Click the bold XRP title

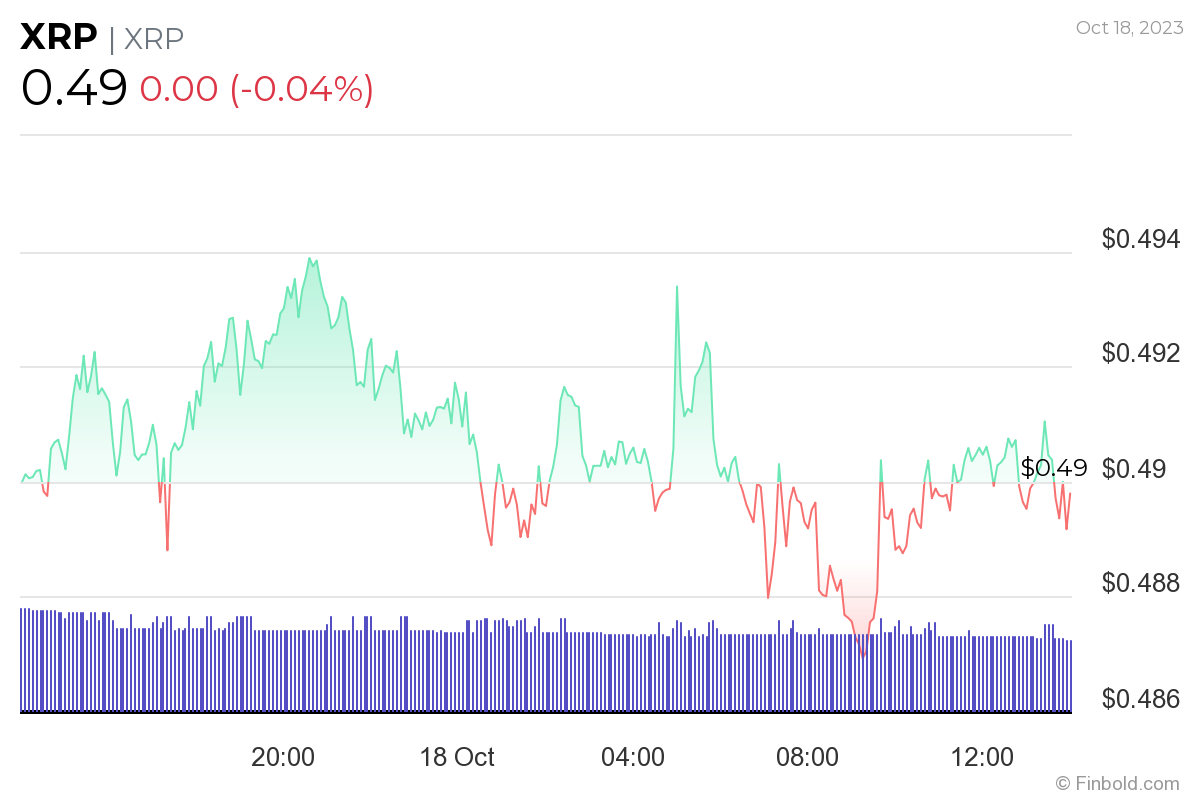click(59, 37)
